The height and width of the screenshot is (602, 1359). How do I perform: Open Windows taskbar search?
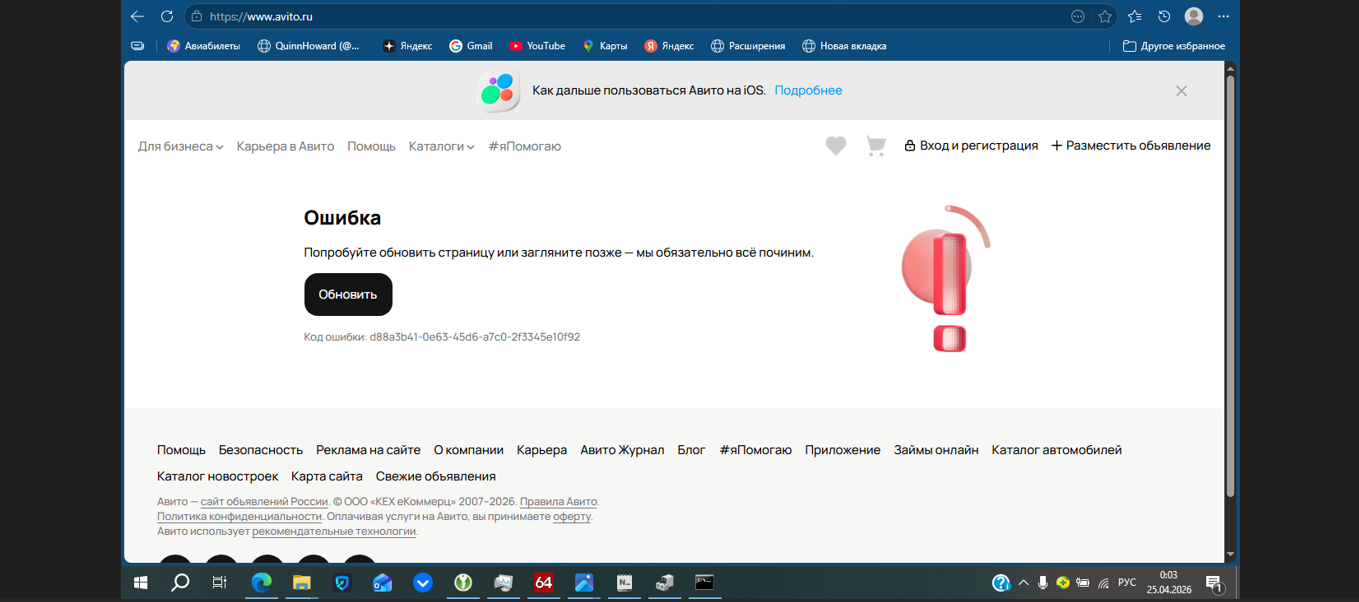coord(180,582)
